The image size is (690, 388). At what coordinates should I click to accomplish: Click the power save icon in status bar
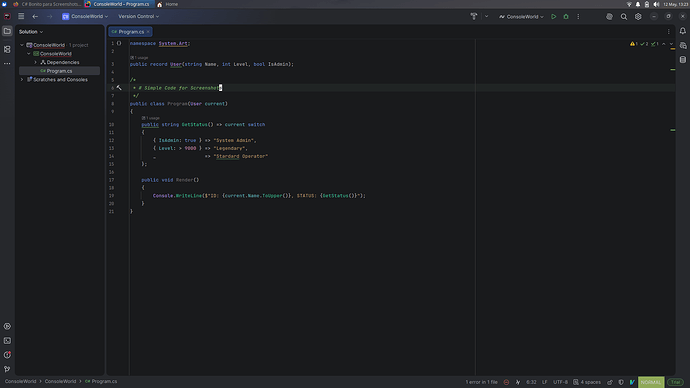click(518, 382)
